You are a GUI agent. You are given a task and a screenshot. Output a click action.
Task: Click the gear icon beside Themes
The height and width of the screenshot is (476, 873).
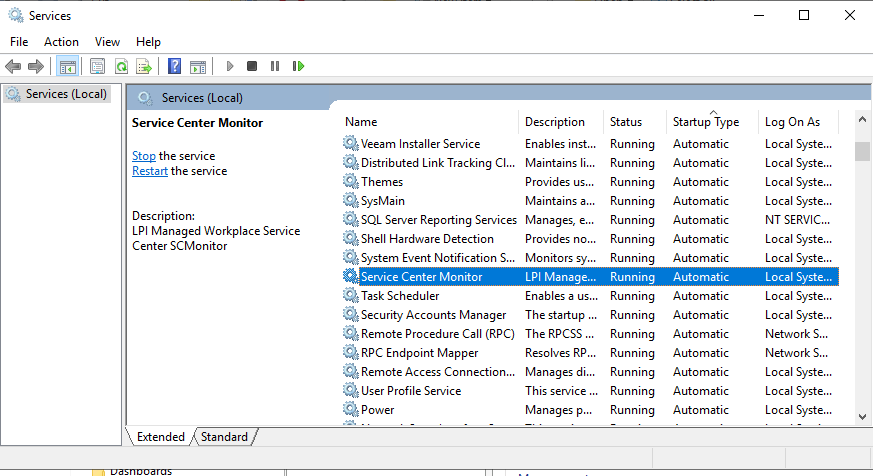[350, 181]
